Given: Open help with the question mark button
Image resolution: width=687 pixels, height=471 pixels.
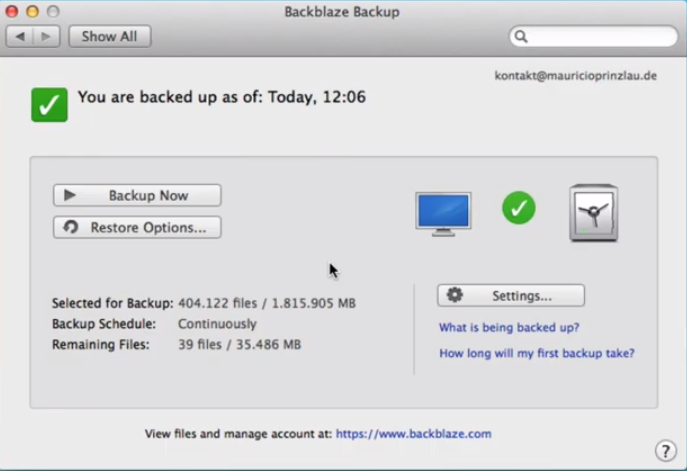Looking at the screenshot, I should [x=666, y=450].
